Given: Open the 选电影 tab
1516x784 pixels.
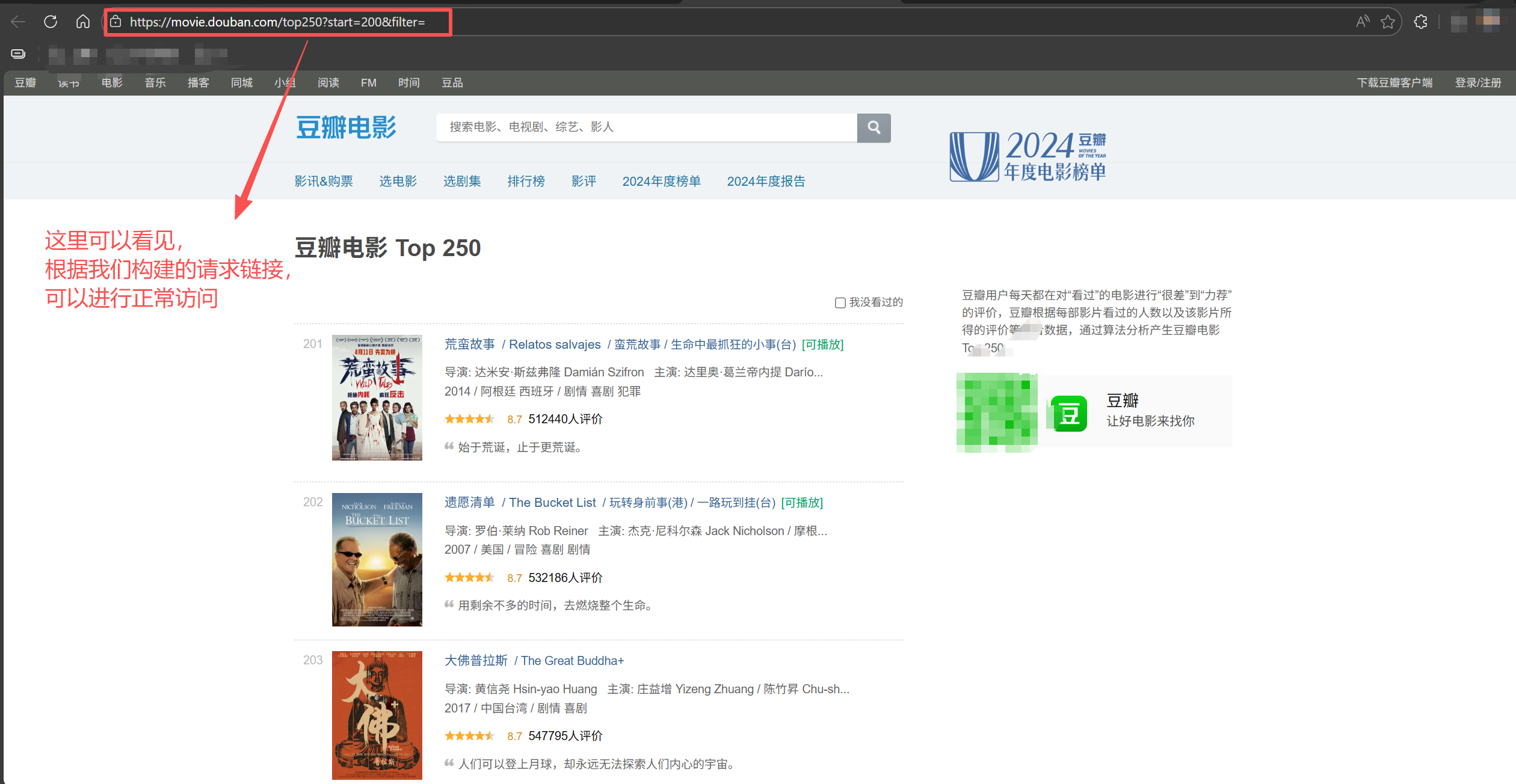Looking at the screenshot, I should tap(398, 181).
